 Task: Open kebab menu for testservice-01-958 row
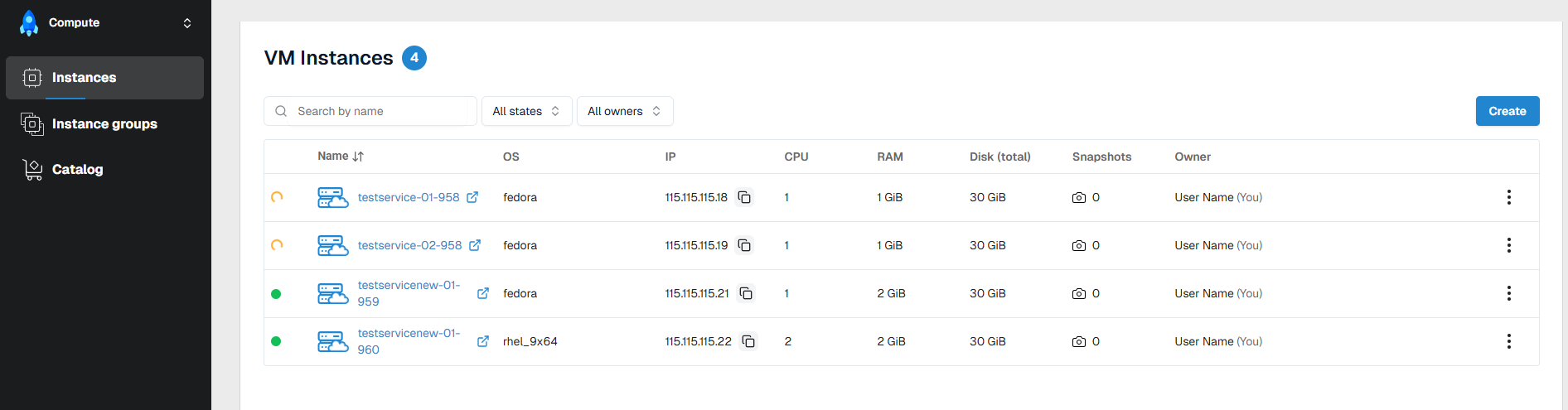click(x=1508, y=197)
